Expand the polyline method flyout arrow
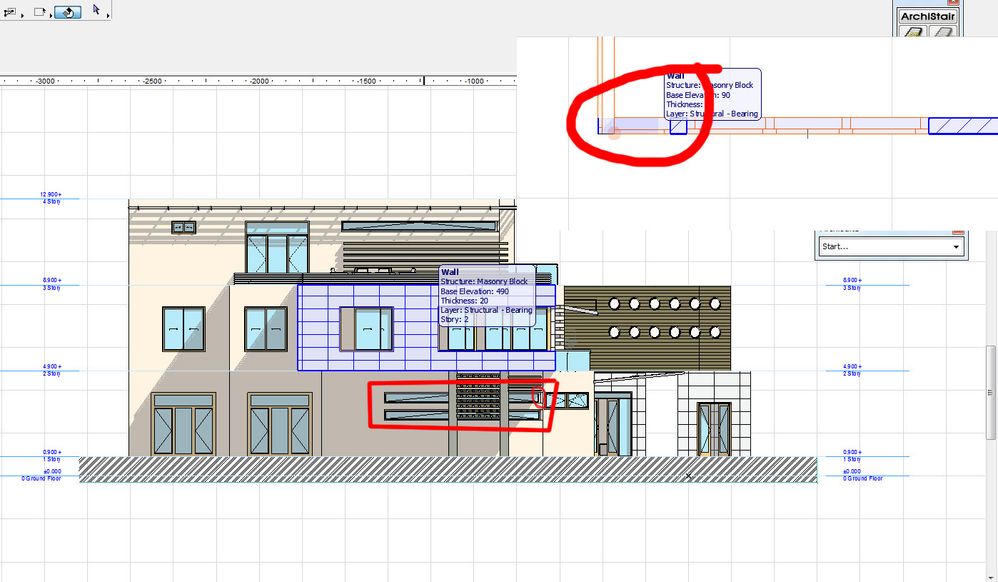The image size is (998, 582). click(x=22, y=15)
